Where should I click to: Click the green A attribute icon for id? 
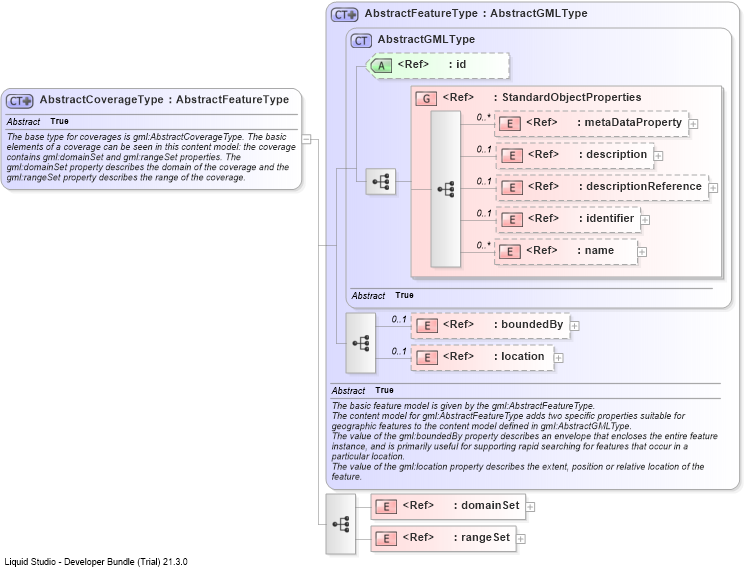(381, 65)
